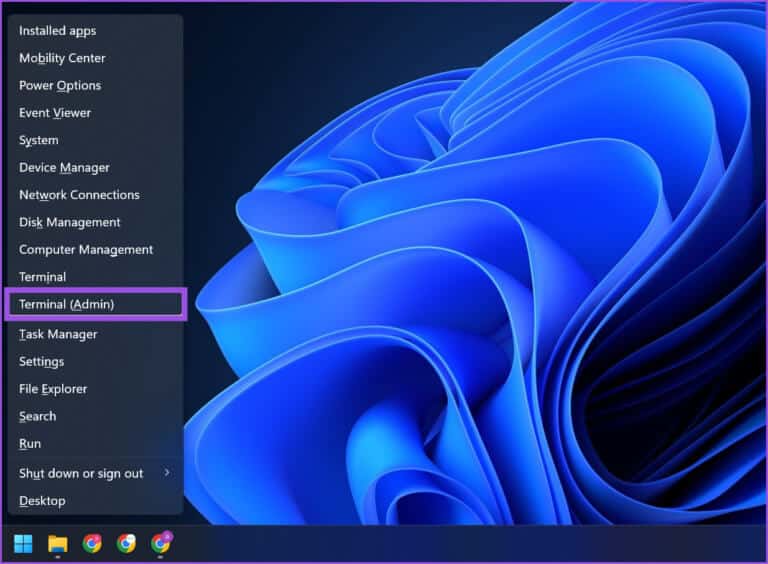Open Disk Management
Screen dimensions: 768x564
96,222
